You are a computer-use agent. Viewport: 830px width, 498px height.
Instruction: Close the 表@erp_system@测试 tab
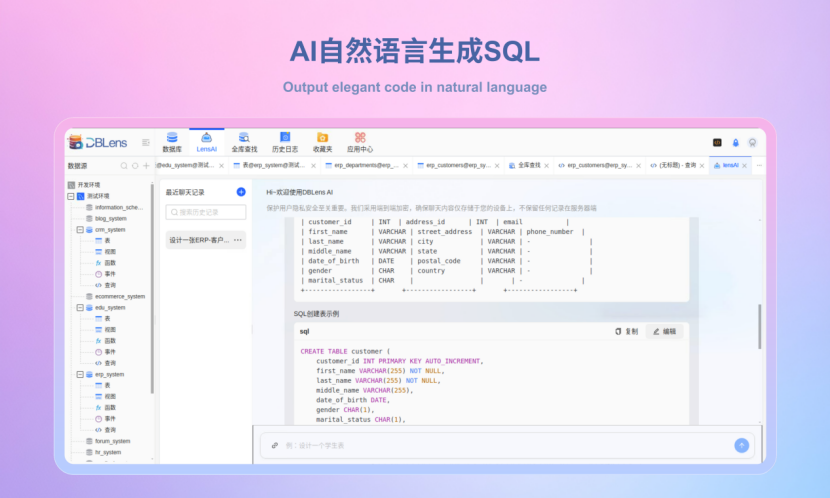click(313, 166)
